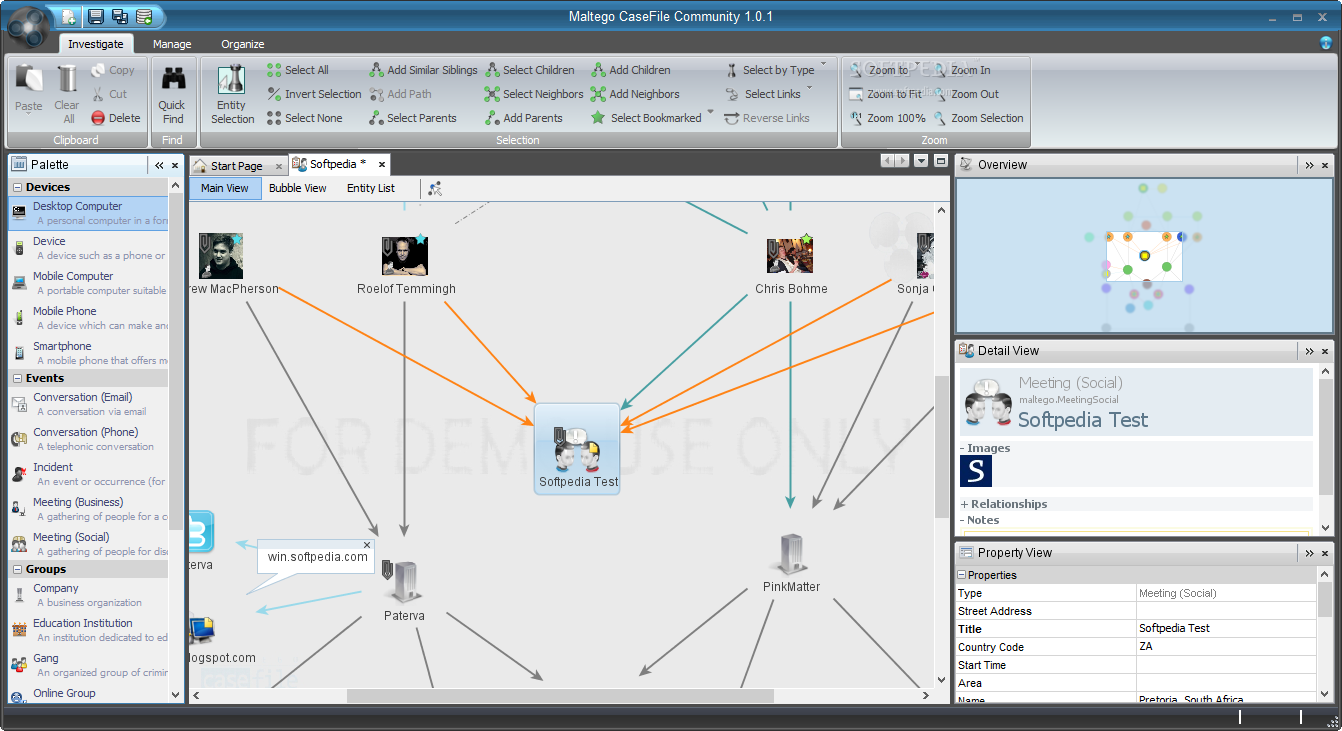Delete the selected entity
Screen dimensions: 1342x731
point(116,118)
